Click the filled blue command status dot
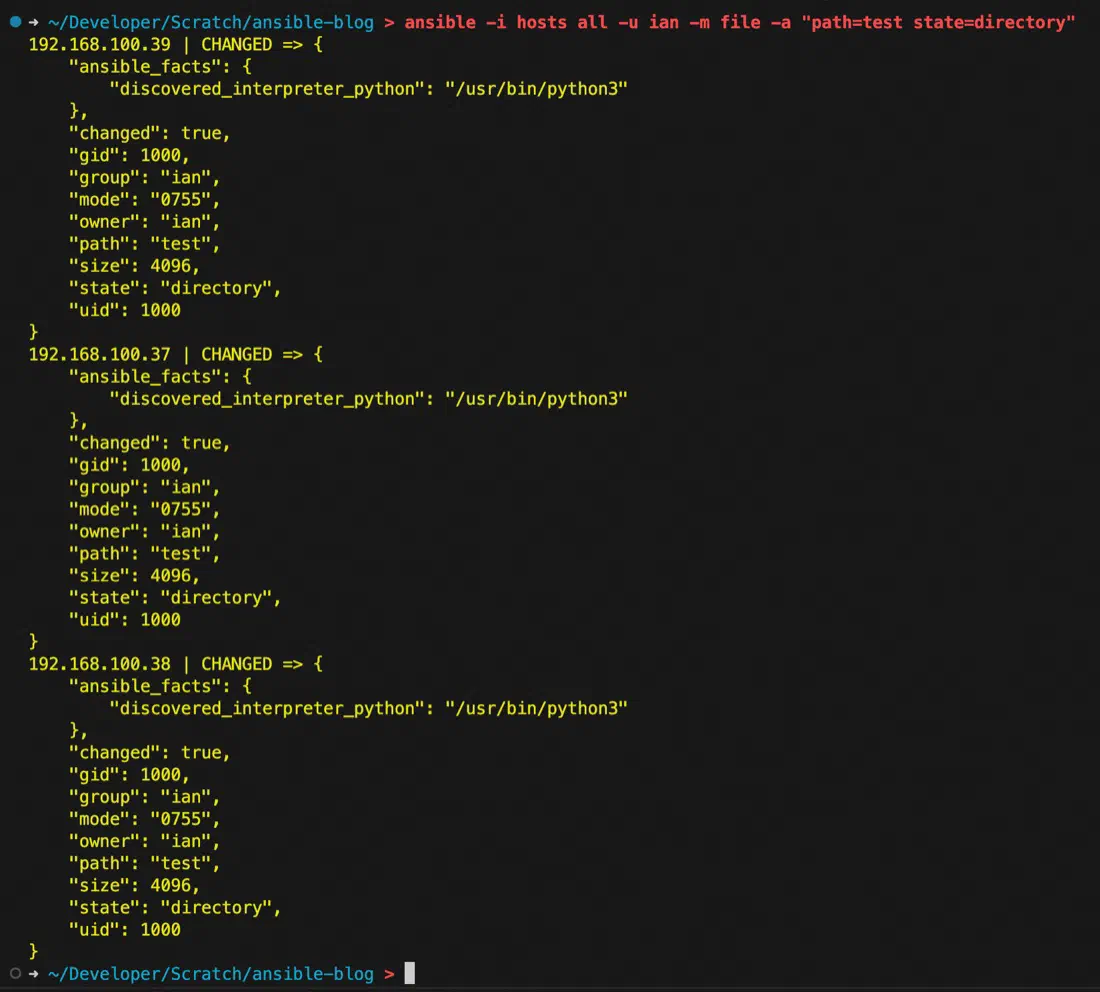Image resolution: width=1100 pixels, height=992 pixels. (15, 22)
